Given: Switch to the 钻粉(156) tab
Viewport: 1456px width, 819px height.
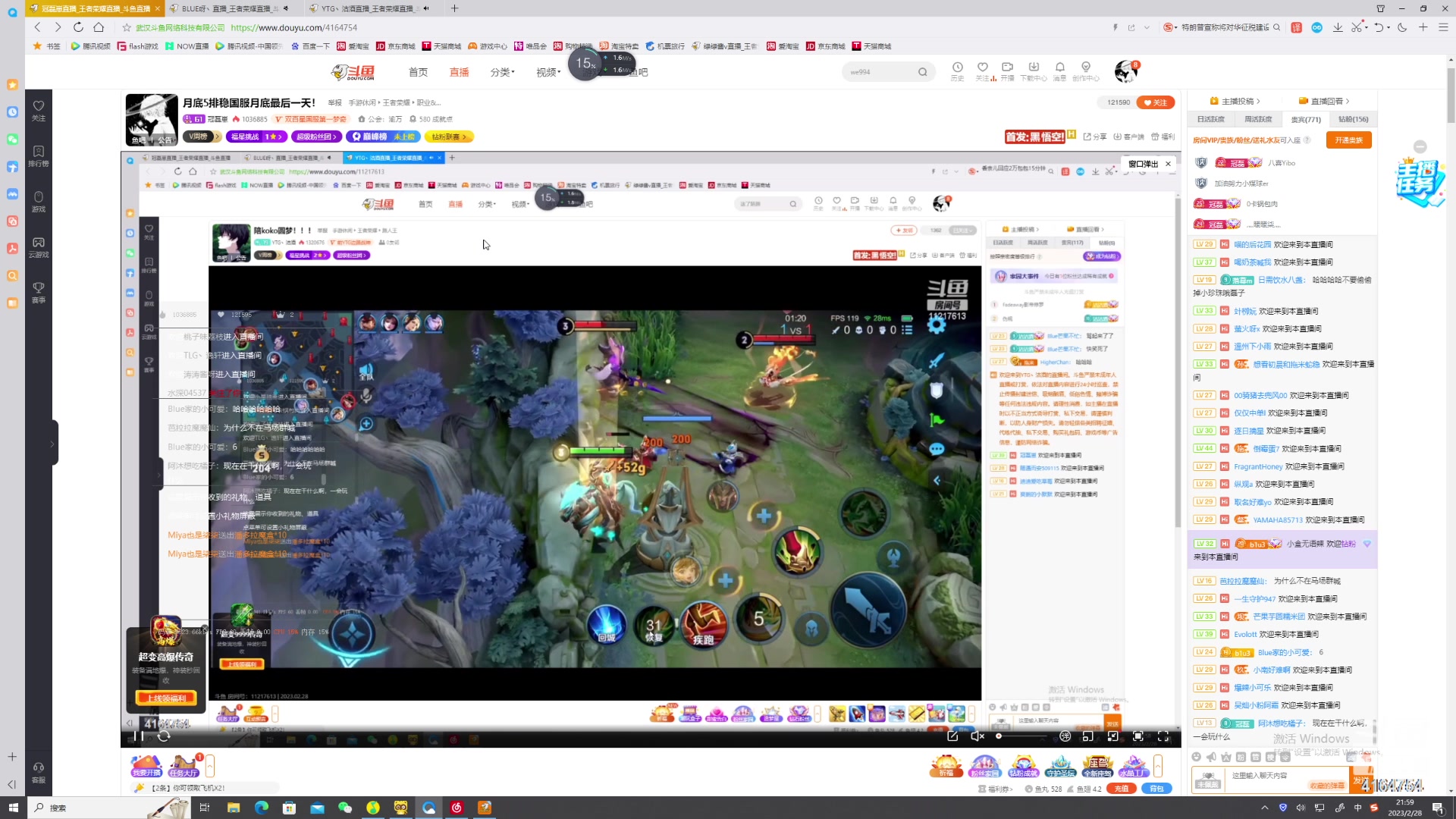Looking at the screenshot, I should 1354,119.
